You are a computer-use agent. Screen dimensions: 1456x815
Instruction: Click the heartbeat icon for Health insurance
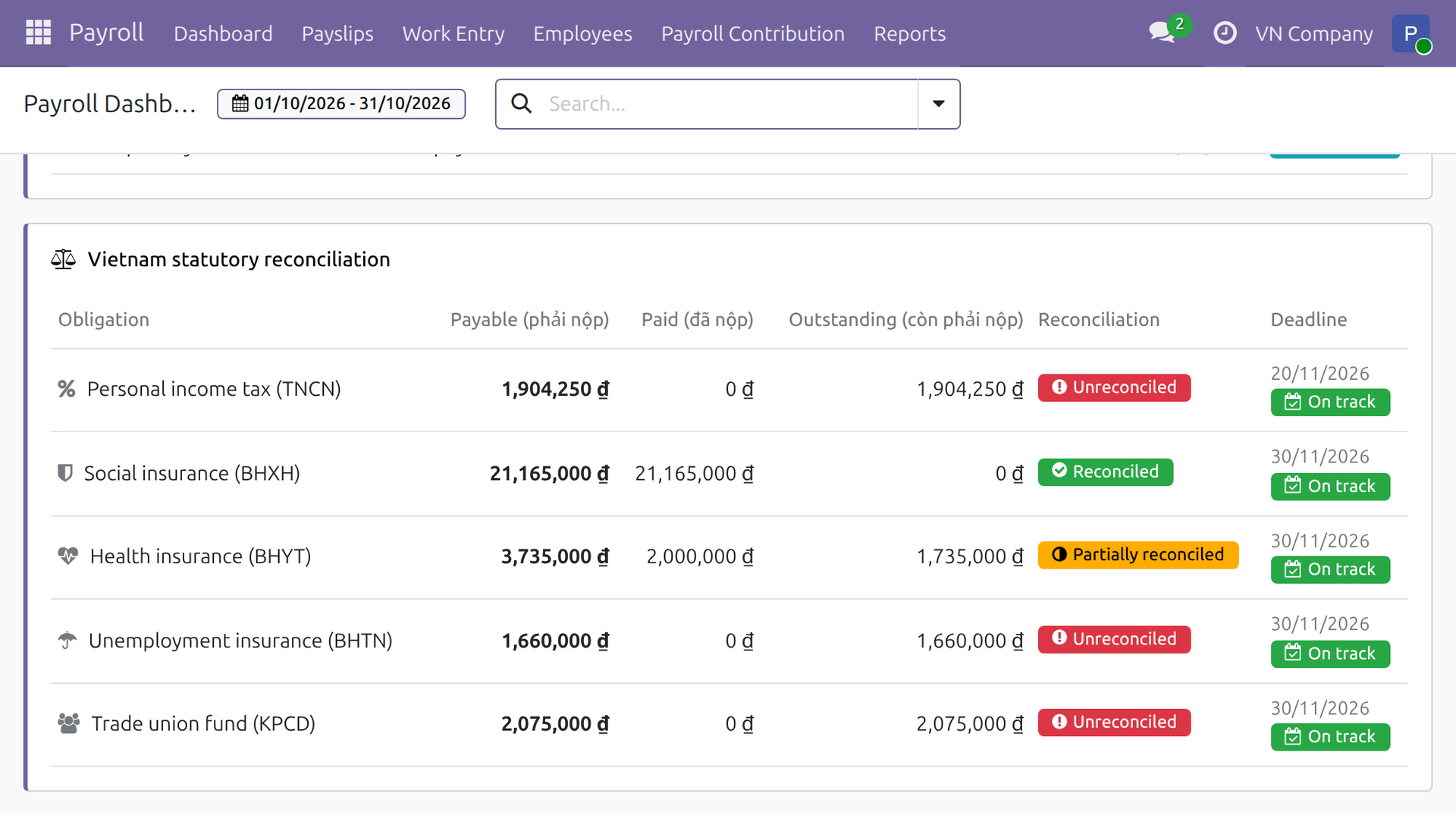coord(68,556)
